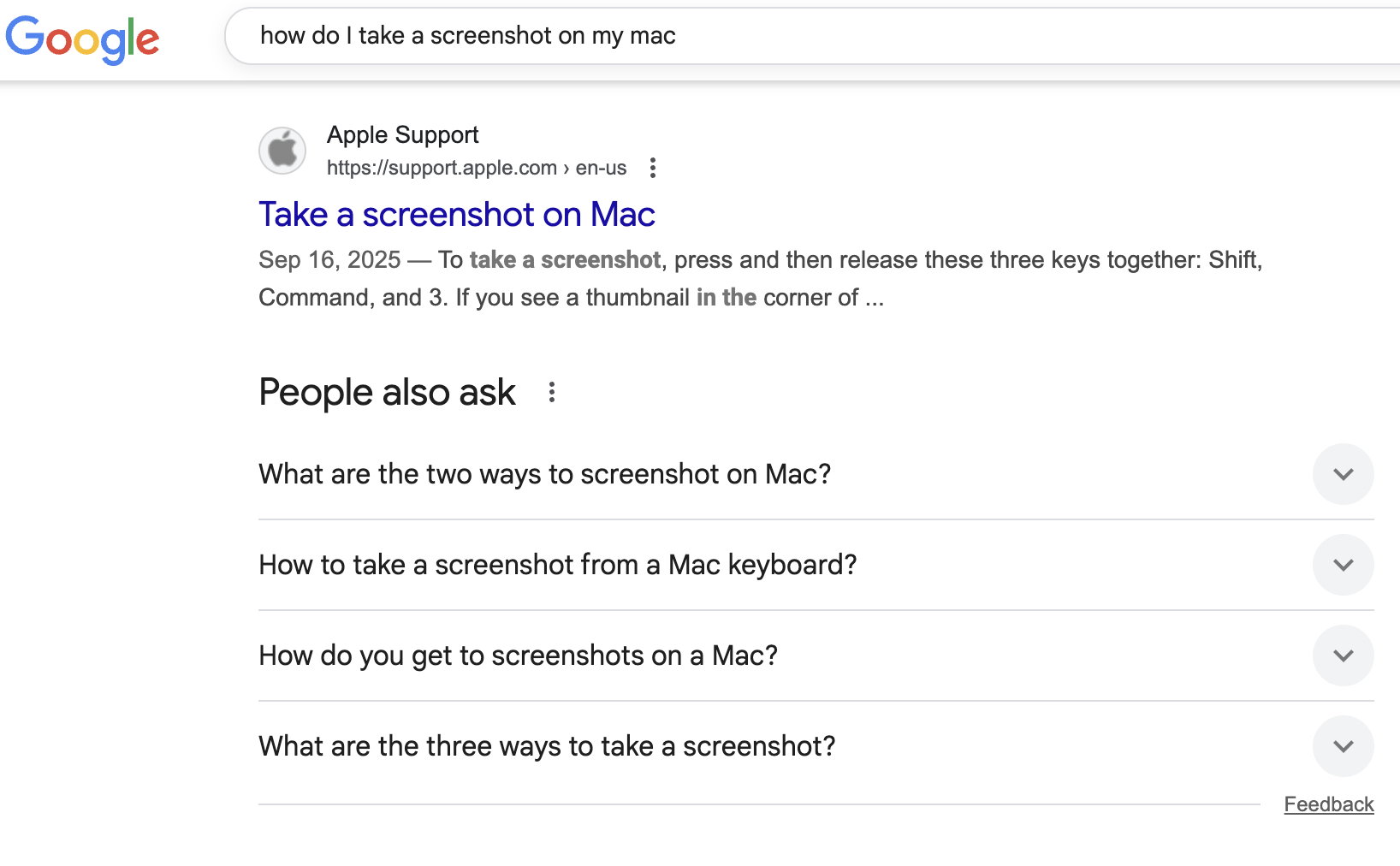Viewport: 1400px width, 866px height.
Task: Click question "What are the three ways to take a screenshot?"
Action: pos(547,746)
